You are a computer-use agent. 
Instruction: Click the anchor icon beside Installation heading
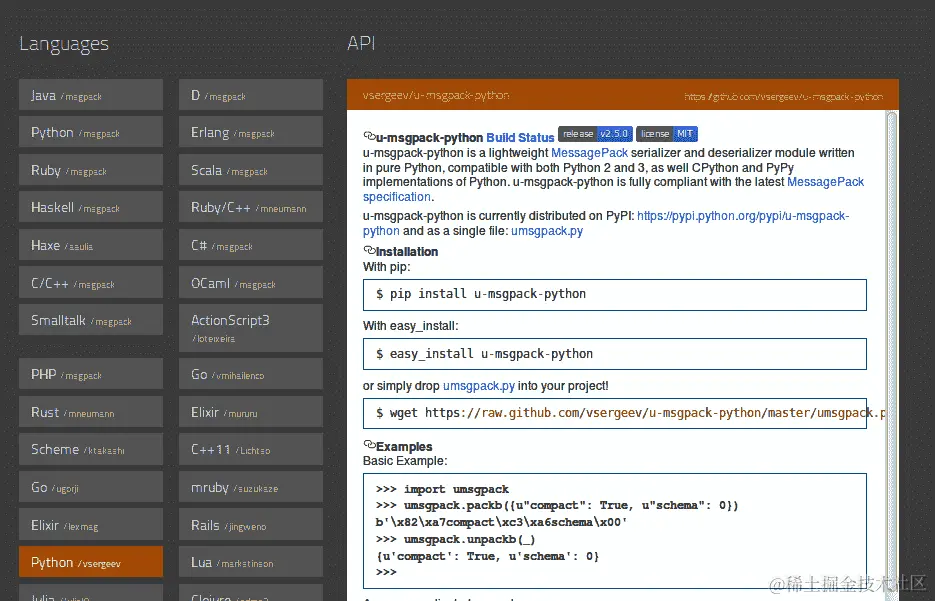pos(369,250)
